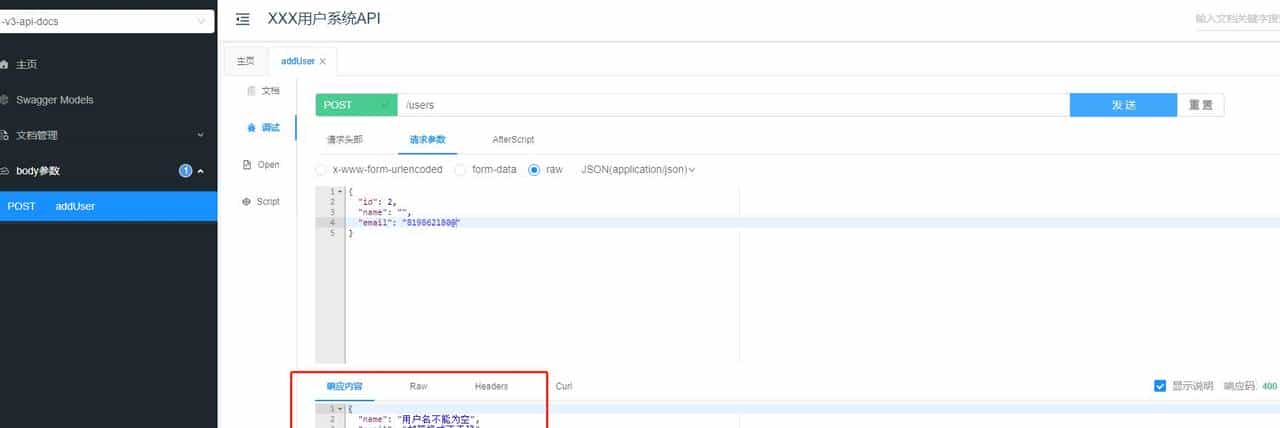Toggle the sidebar collapse icon beside the title

point(242,19)
